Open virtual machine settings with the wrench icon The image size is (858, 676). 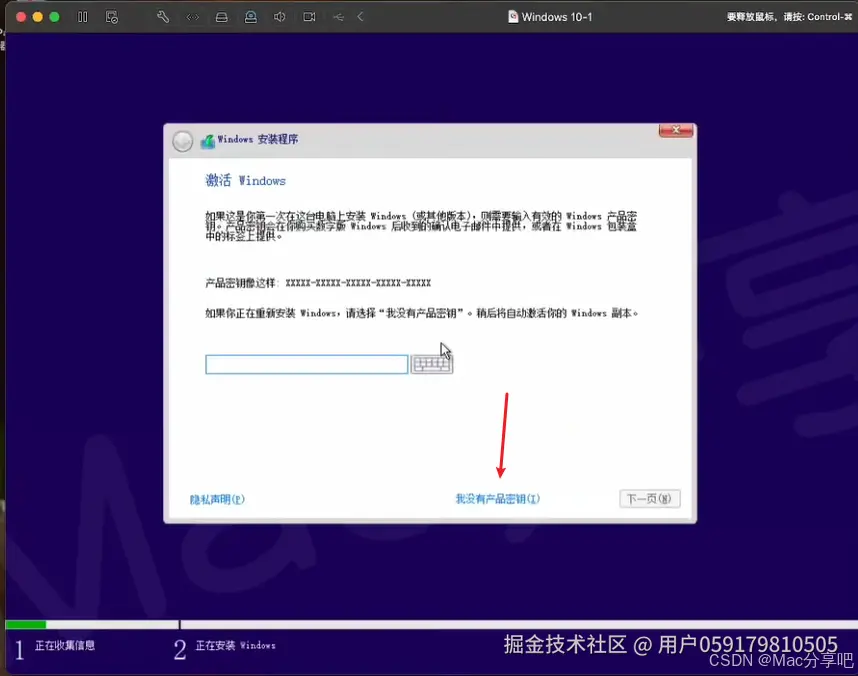pyautogui.click(x=163, y=17)
